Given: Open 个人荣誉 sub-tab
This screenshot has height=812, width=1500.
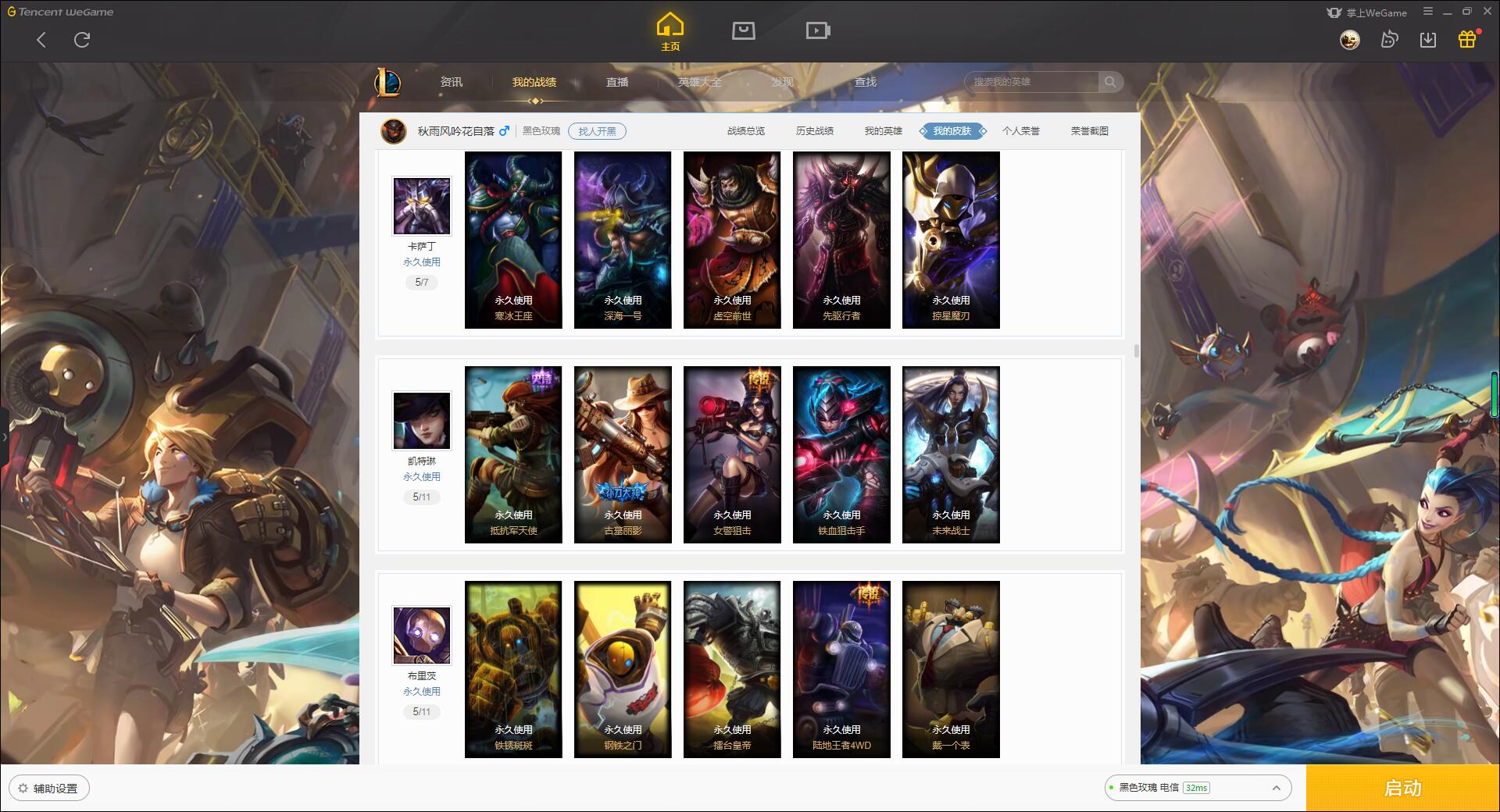Looking at the screenshot, I should click(1021, 131).
